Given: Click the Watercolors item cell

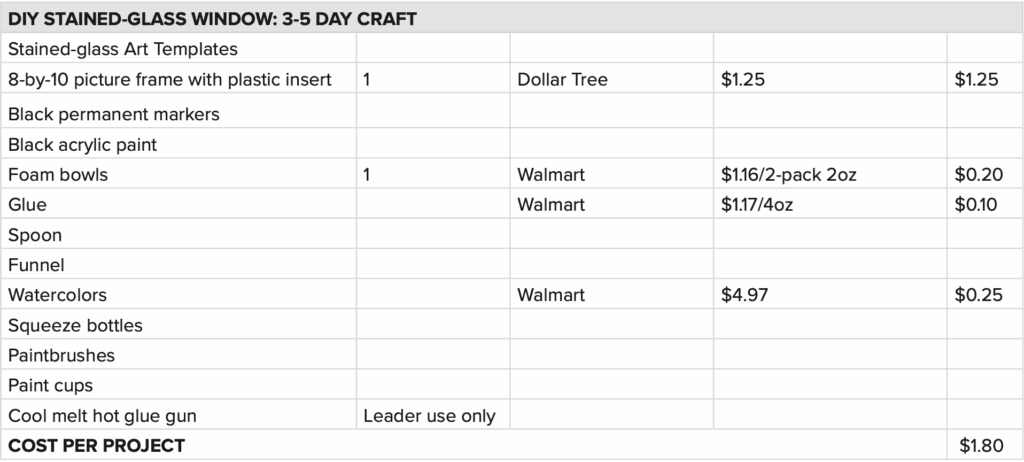Looking at the screenshot, I should point(57,296).
